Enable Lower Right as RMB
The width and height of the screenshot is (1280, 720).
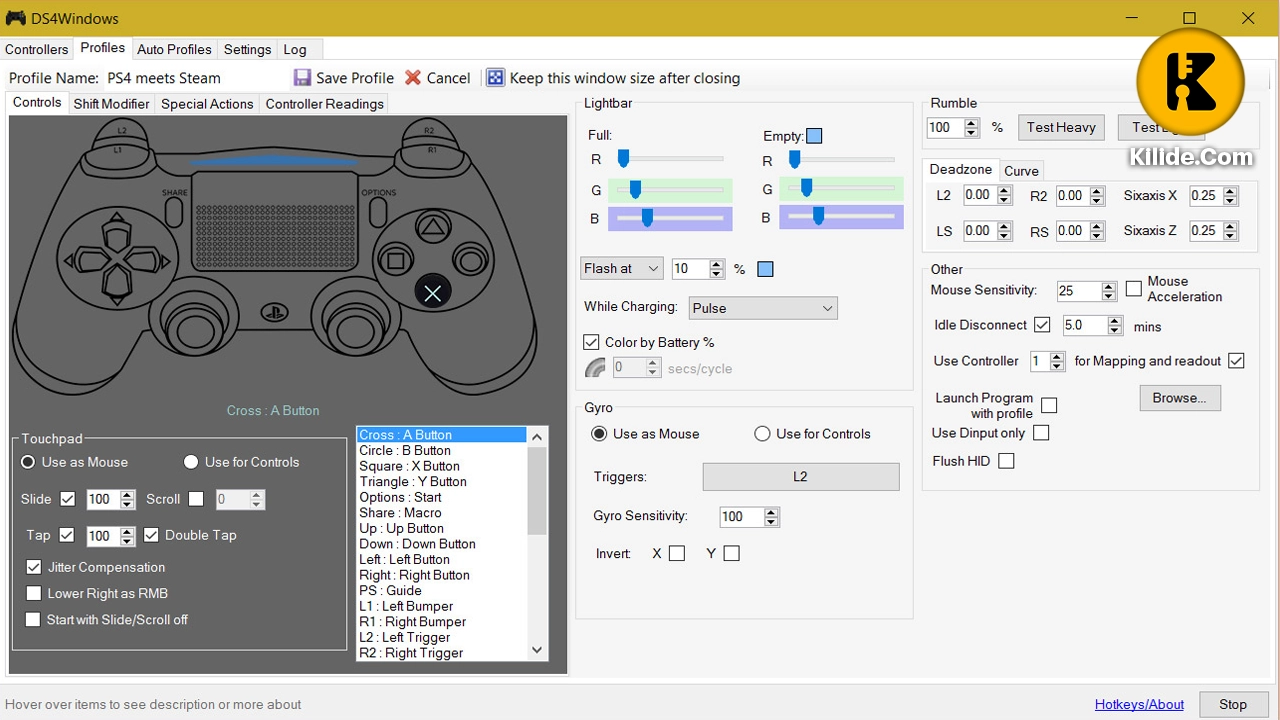[x=34, y=593]
